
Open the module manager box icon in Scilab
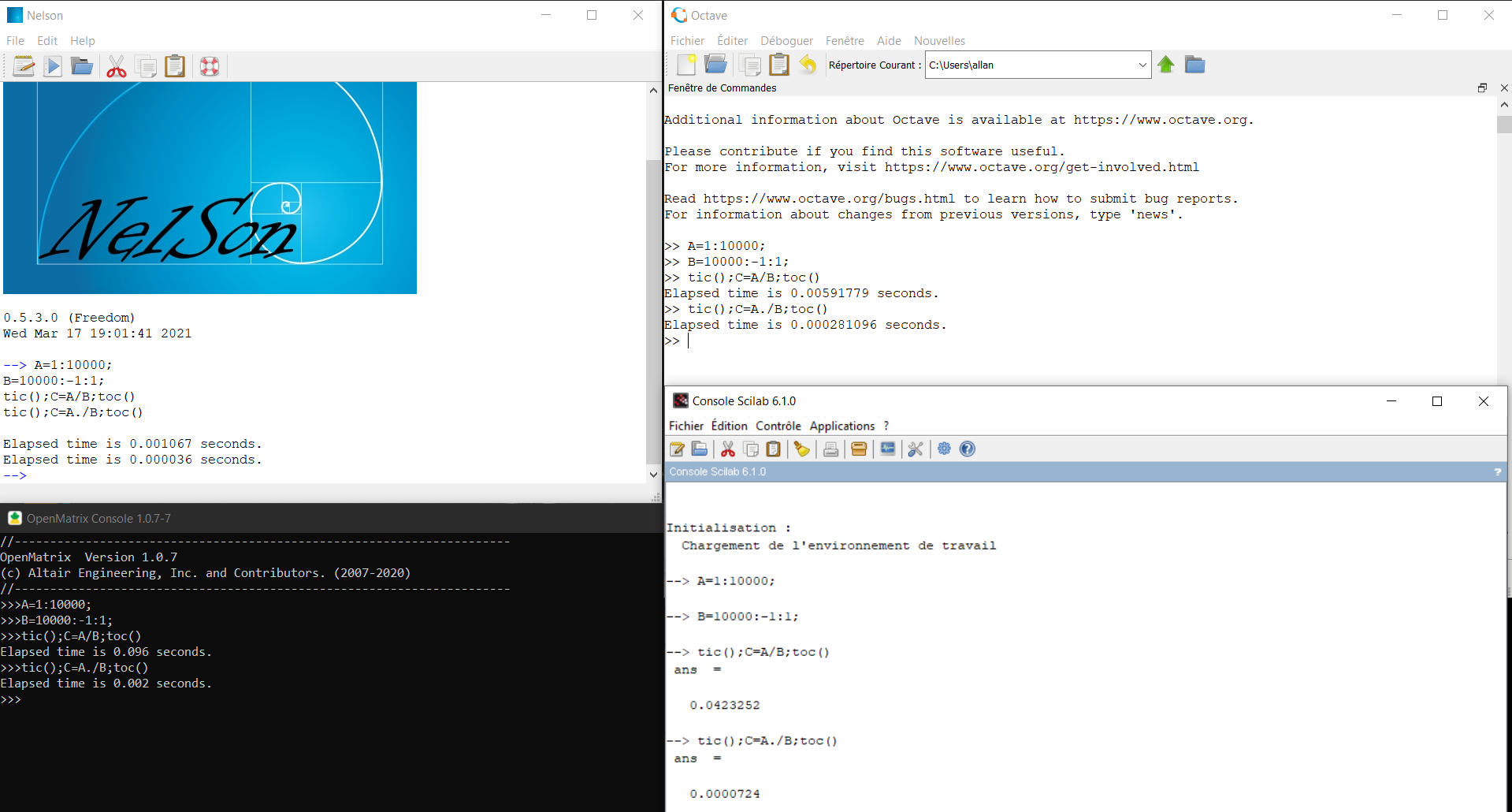click(x=859, y=449)
